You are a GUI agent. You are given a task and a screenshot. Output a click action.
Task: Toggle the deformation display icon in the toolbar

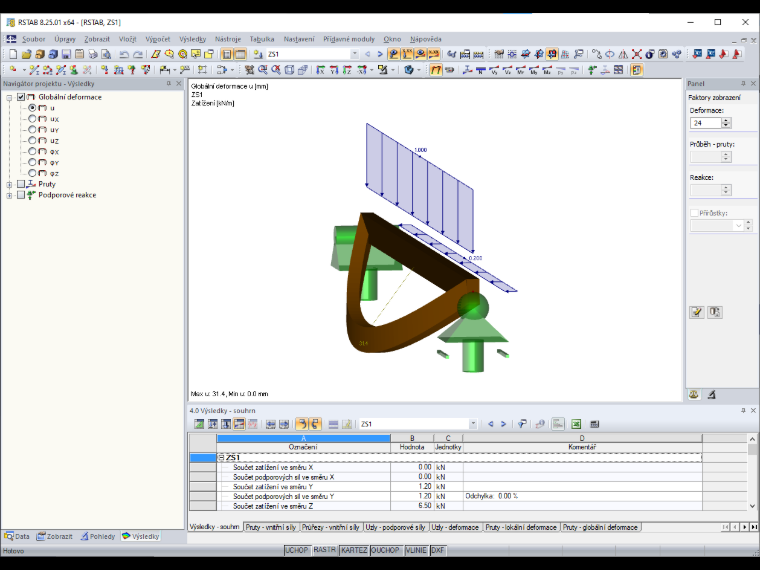pyautogui.click(x=436, y=70)
